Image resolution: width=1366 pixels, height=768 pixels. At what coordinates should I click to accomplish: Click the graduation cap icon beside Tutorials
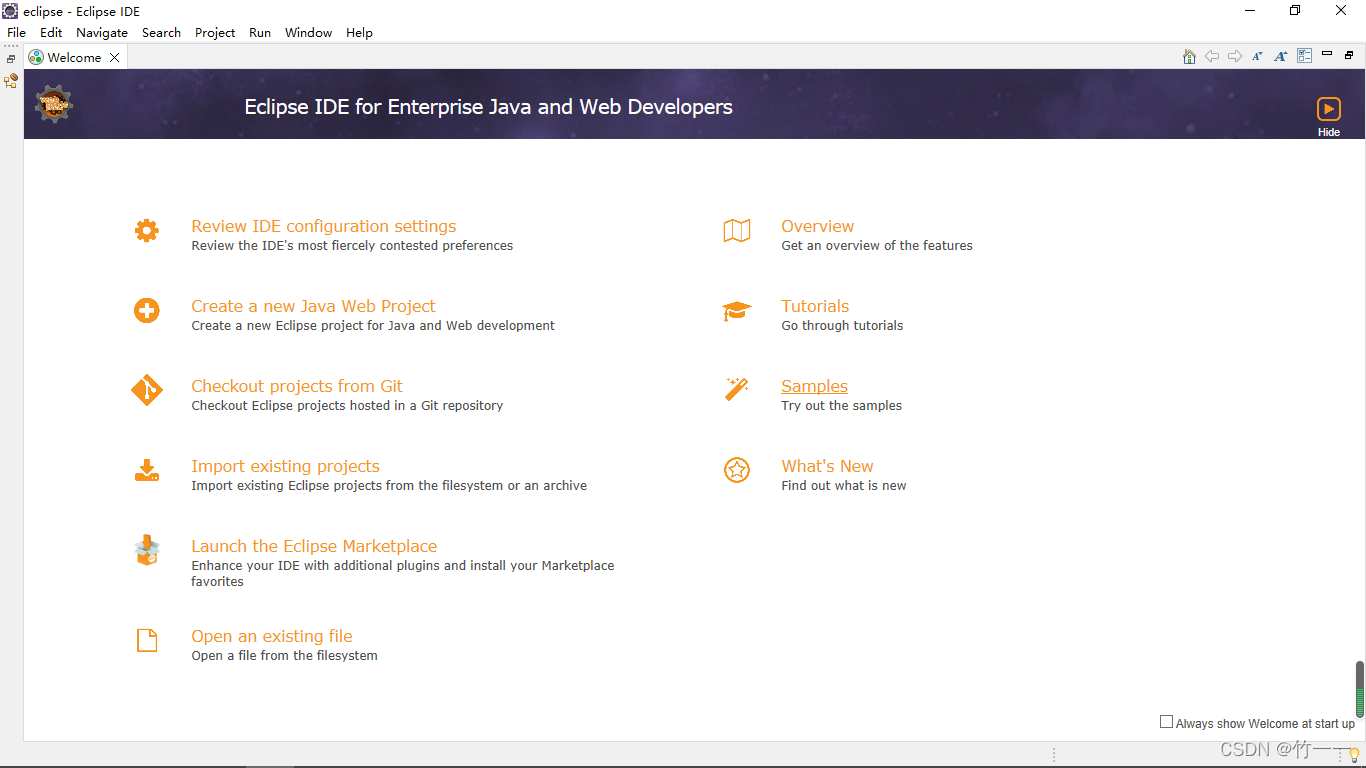pos(737,311)
